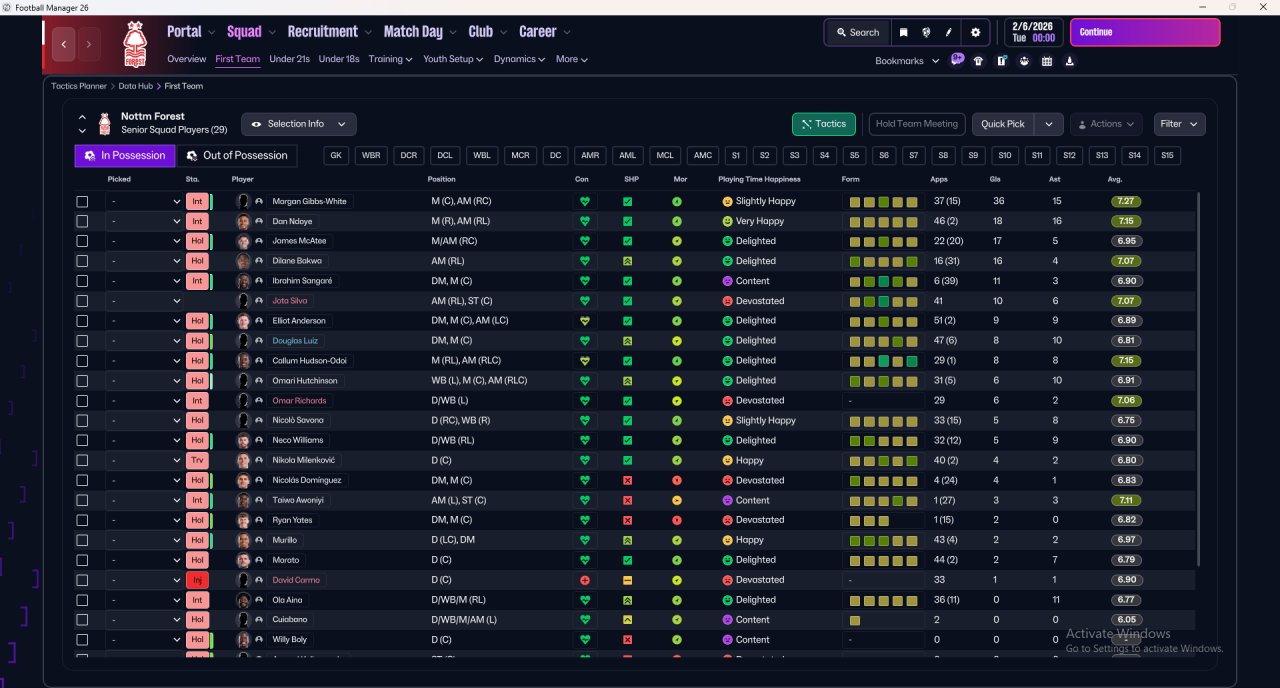The image size is (1280, 688).
Task: Click the shirt icon in bookmarks bar
Action: tap(979, 61)
